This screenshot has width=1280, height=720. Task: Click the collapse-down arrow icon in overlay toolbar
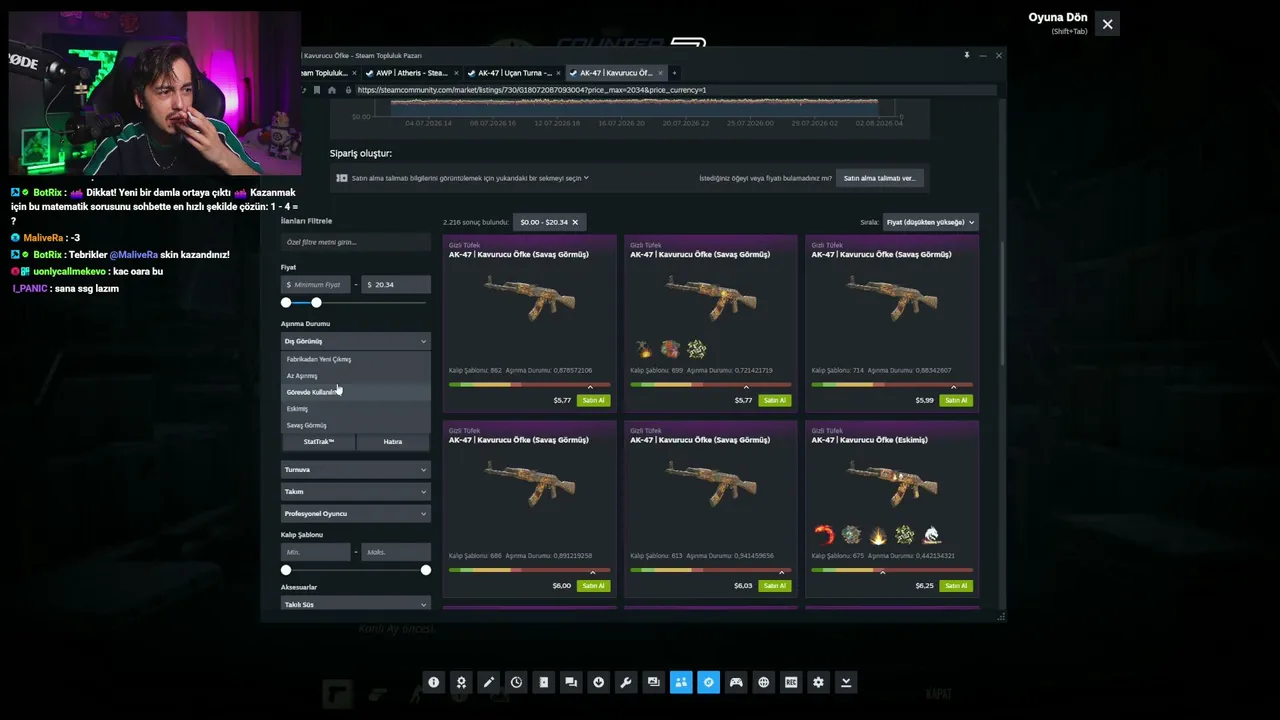click(x=846, y=682)
